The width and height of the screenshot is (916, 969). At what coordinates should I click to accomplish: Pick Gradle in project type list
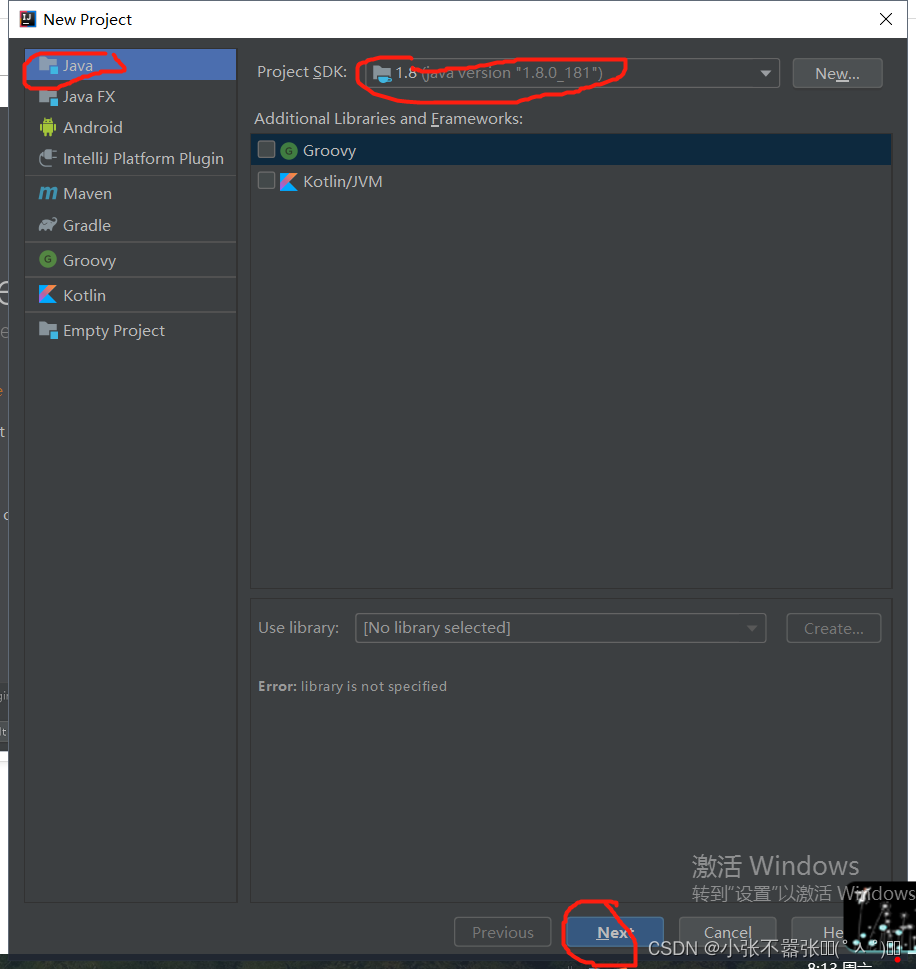pos(130,226)
